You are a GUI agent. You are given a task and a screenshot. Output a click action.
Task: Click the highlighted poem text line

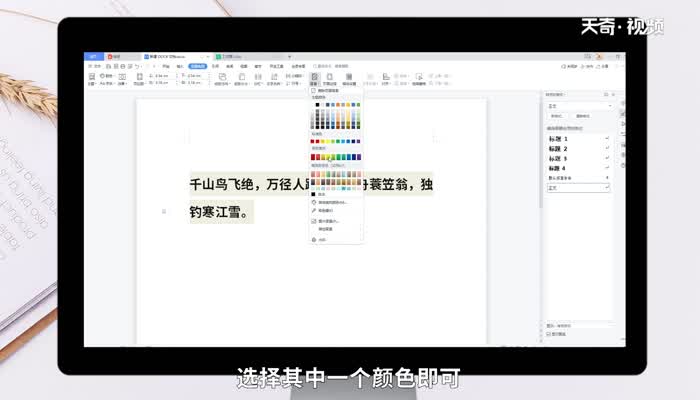click(x=312, y=184)
